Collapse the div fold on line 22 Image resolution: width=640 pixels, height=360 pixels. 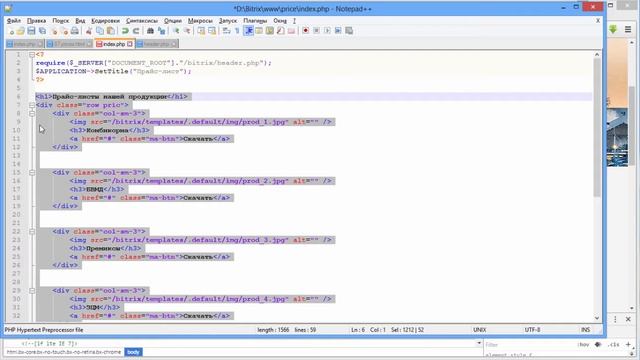[32, 231]
